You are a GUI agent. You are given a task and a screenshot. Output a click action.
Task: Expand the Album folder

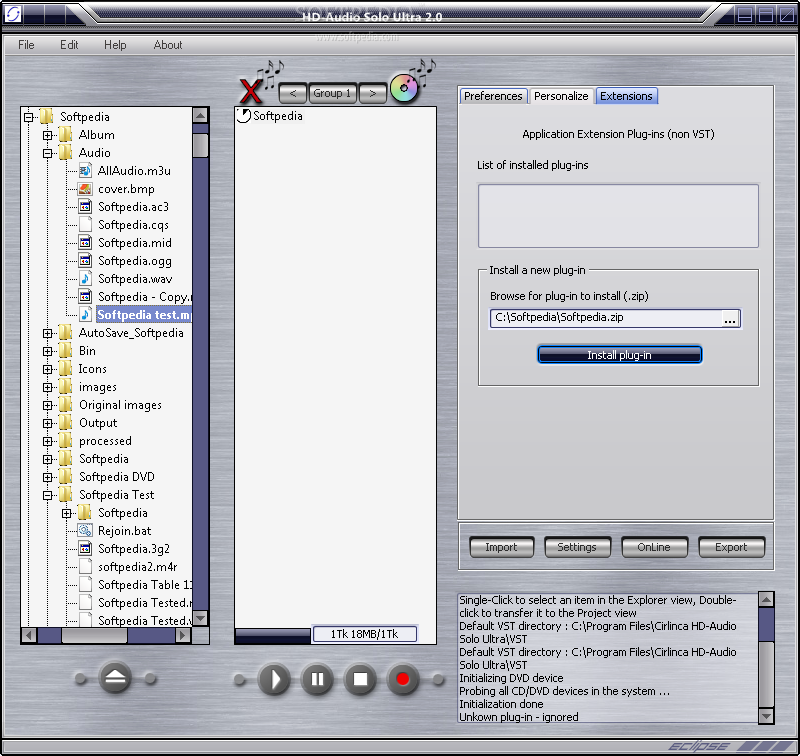click(47, 135)
